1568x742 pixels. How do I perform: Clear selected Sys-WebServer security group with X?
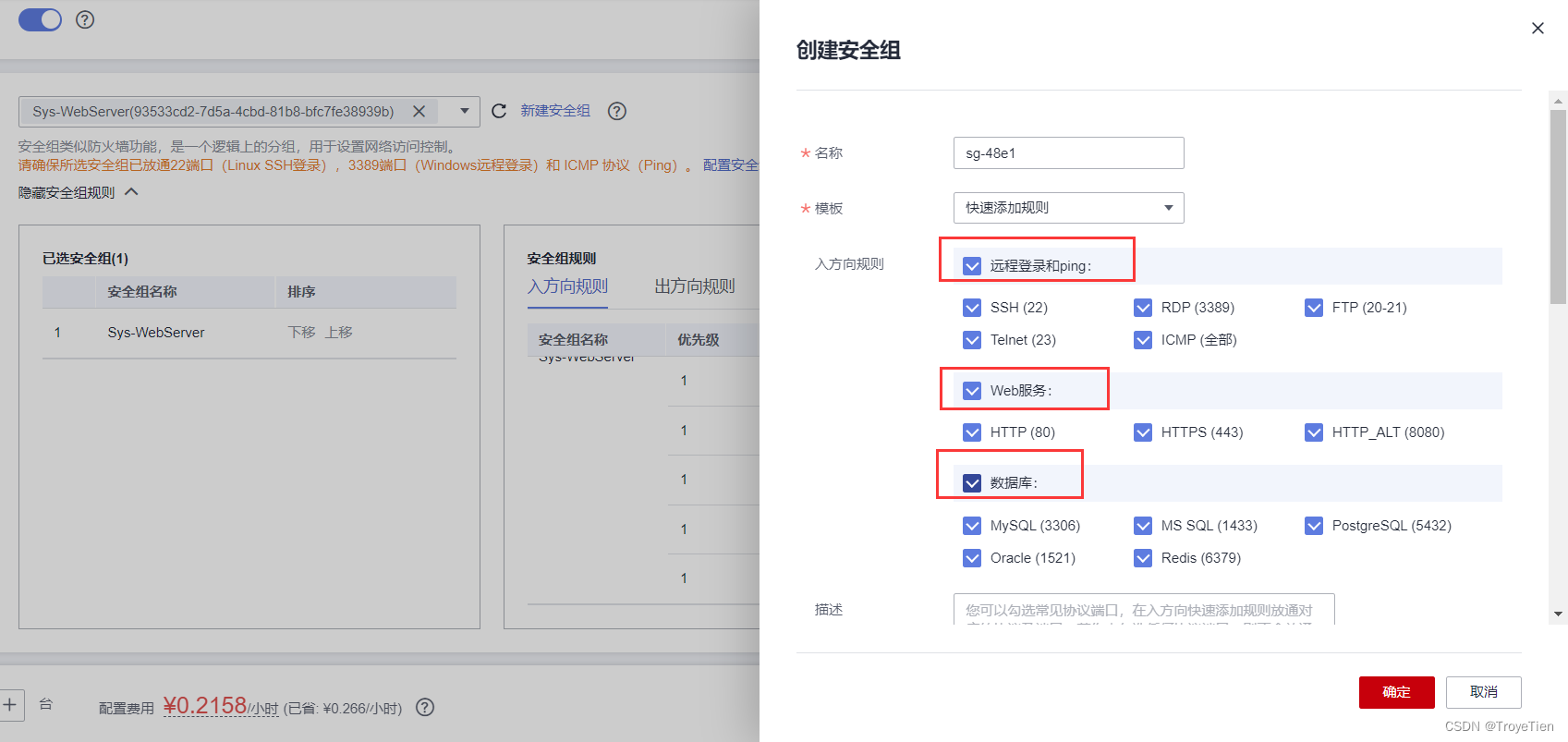[419, 112]
